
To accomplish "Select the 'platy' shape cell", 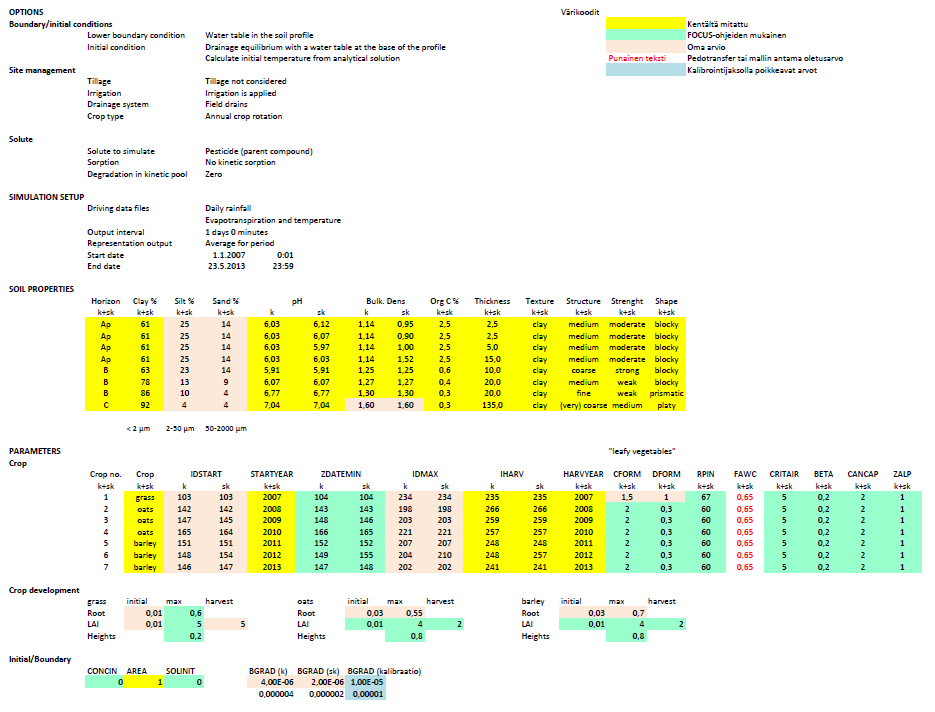I will click(666, 405).
